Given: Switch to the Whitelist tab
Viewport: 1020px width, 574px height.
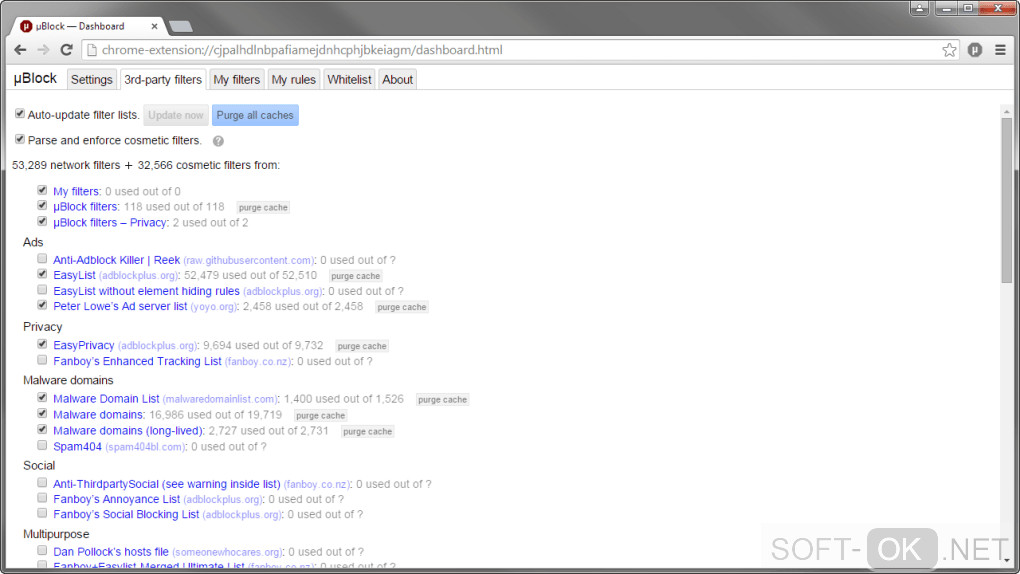Looking at the screenshot, I should [349, 79].
